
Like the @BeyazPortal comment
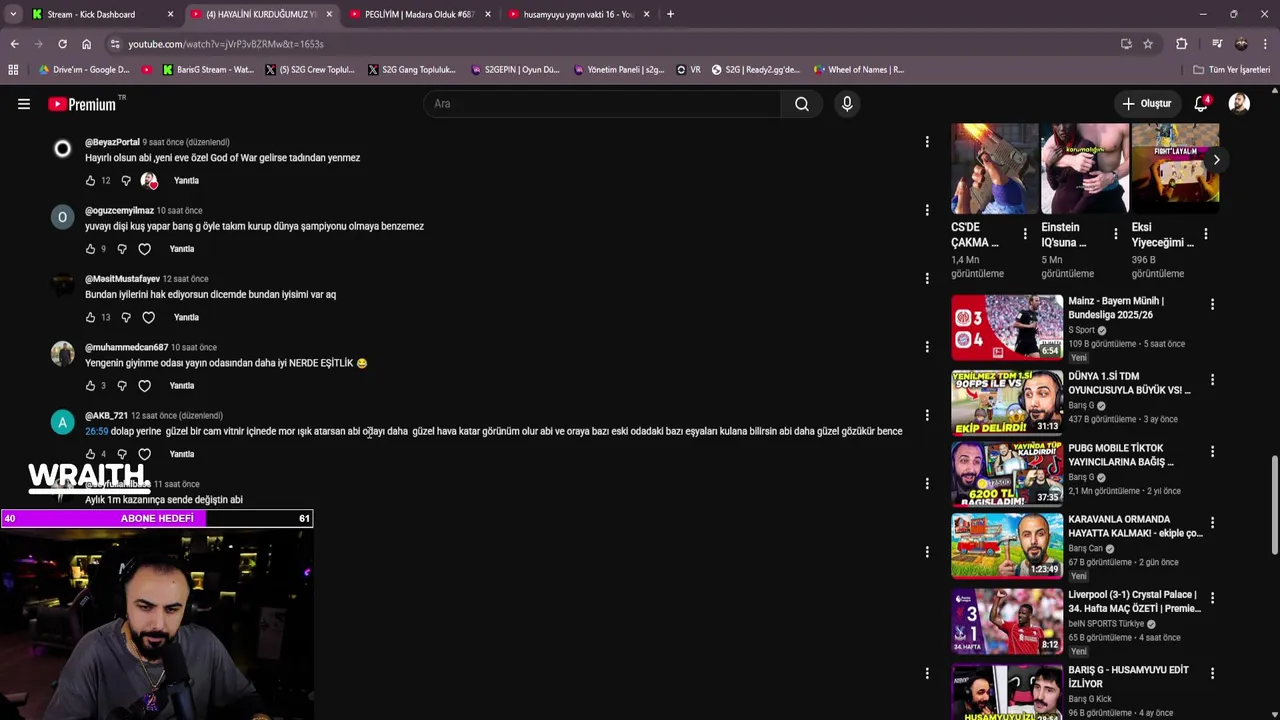90,181
